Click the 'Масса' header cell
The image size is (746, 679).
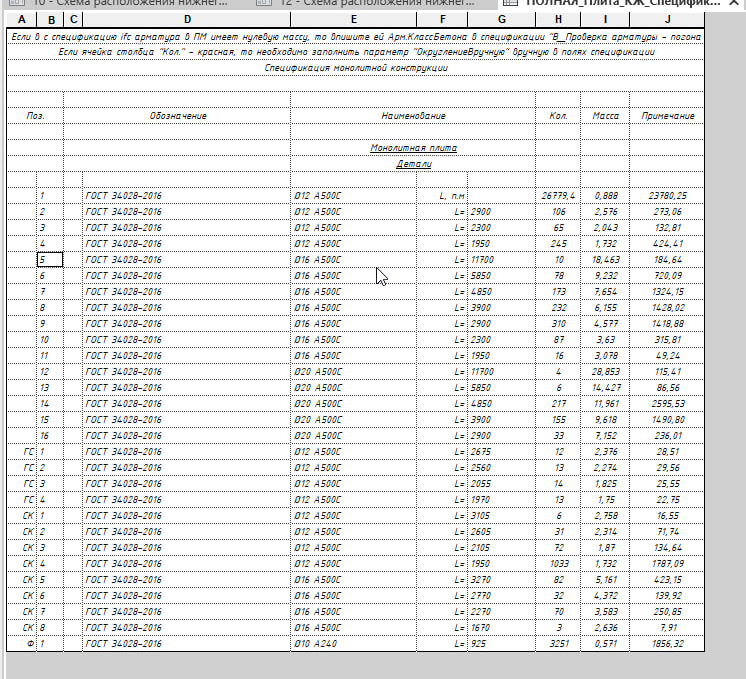click(605, 116)
